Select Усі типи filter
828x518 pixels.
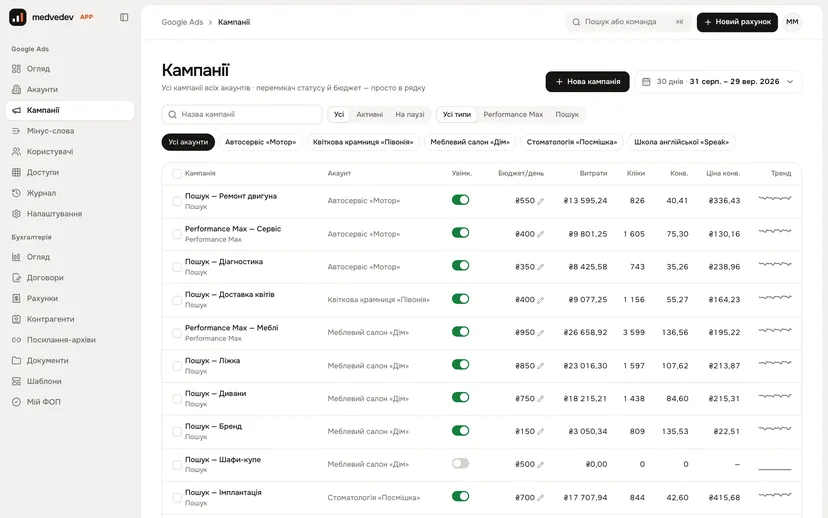(x=457, y=115)
